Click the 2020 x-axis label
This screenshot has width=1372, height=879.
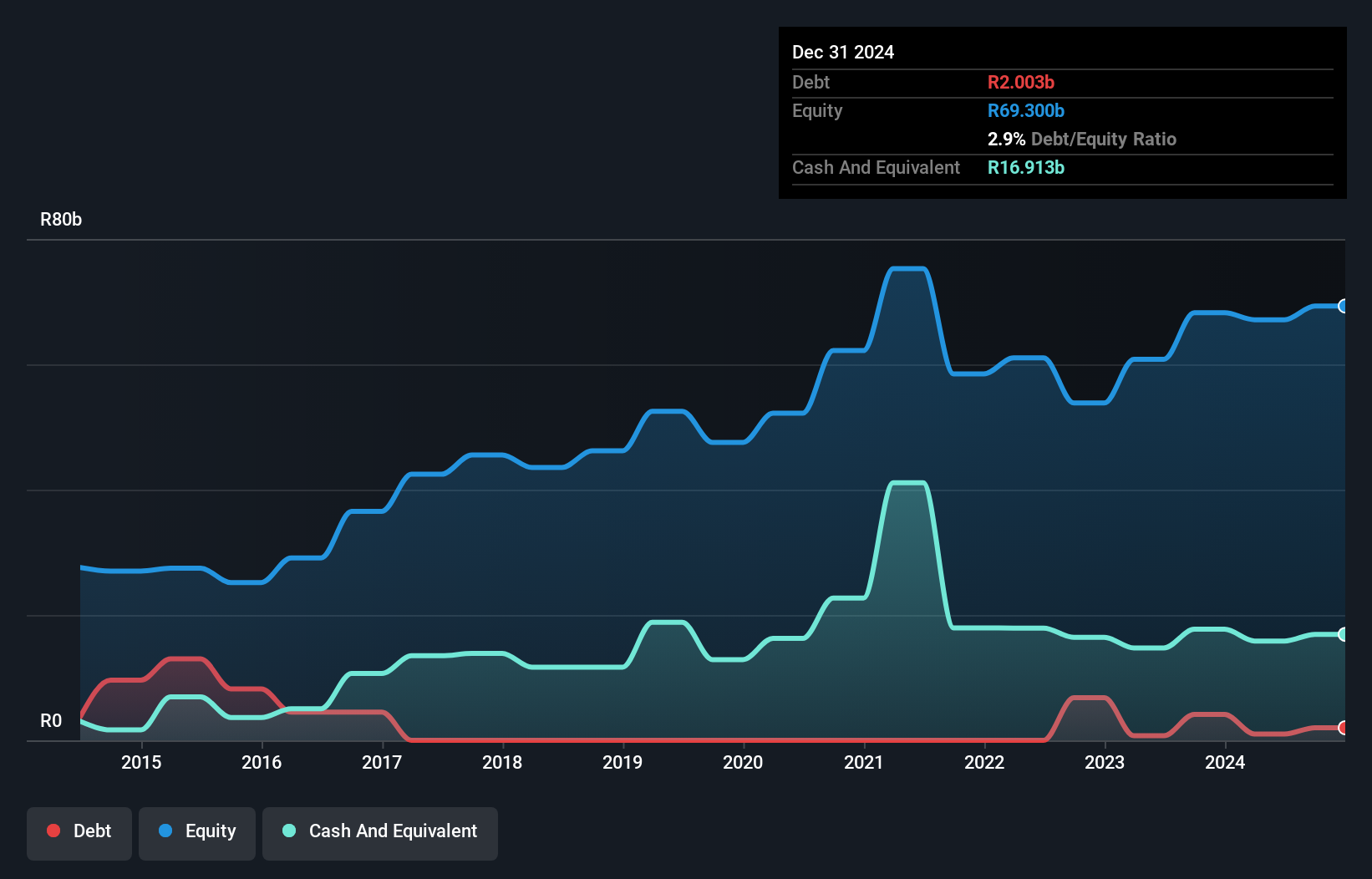(x=743, y=762)
